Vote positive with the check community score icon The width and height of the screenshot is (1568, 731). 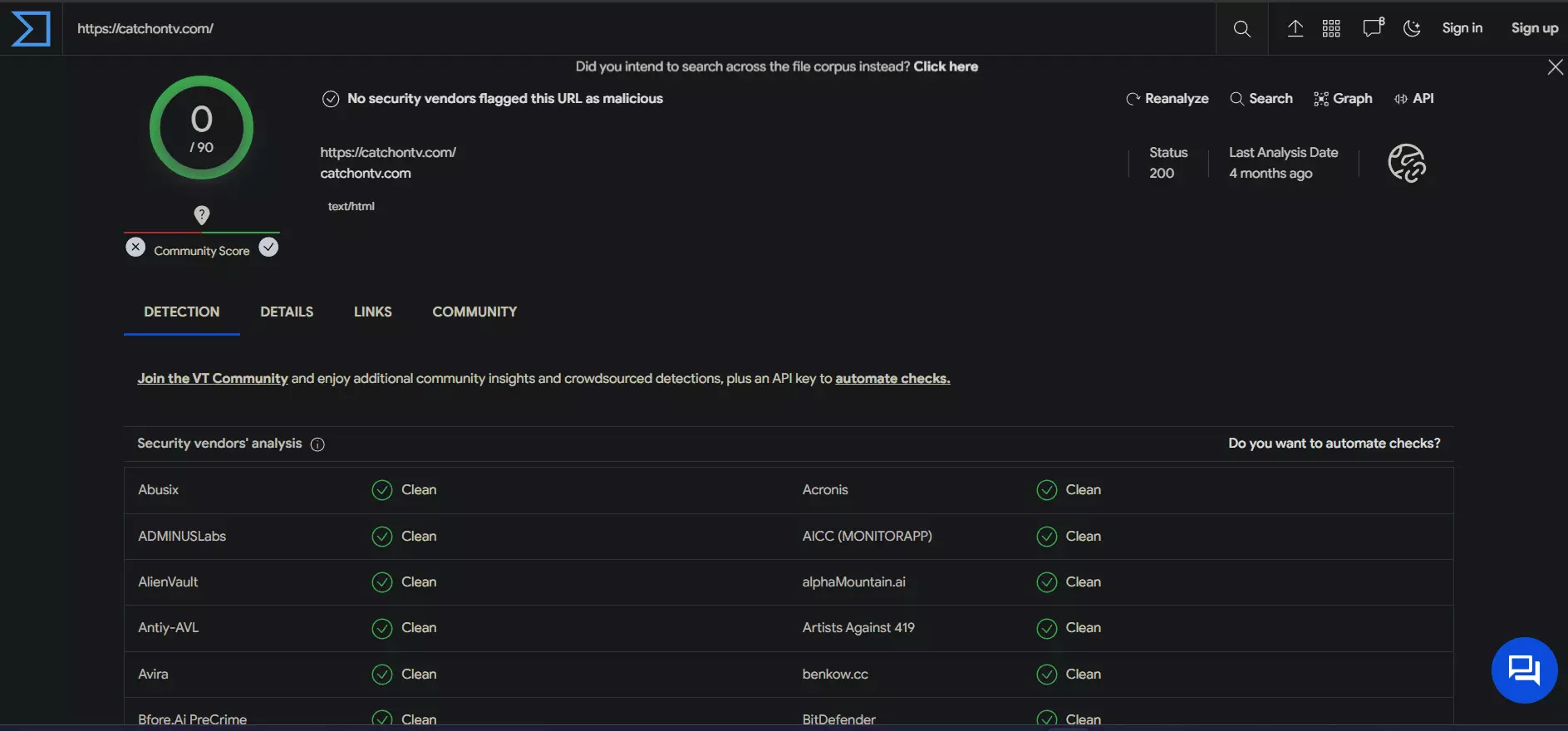point(268,248)
